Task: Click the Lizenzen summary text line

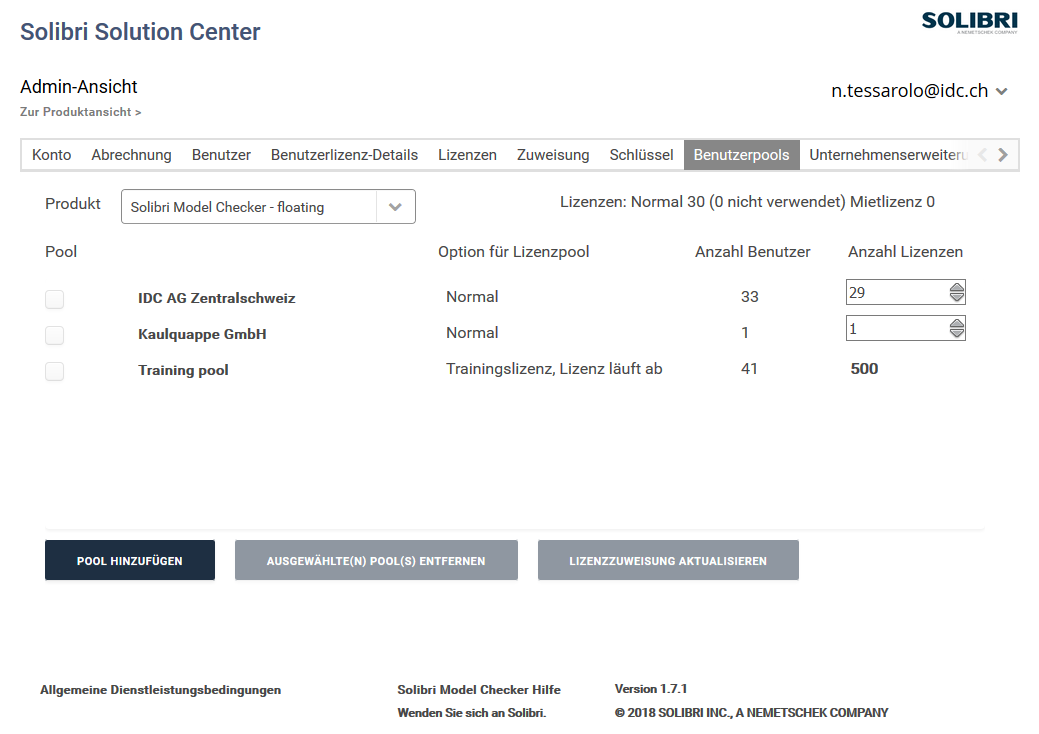Action: click(x=747, y=202)
